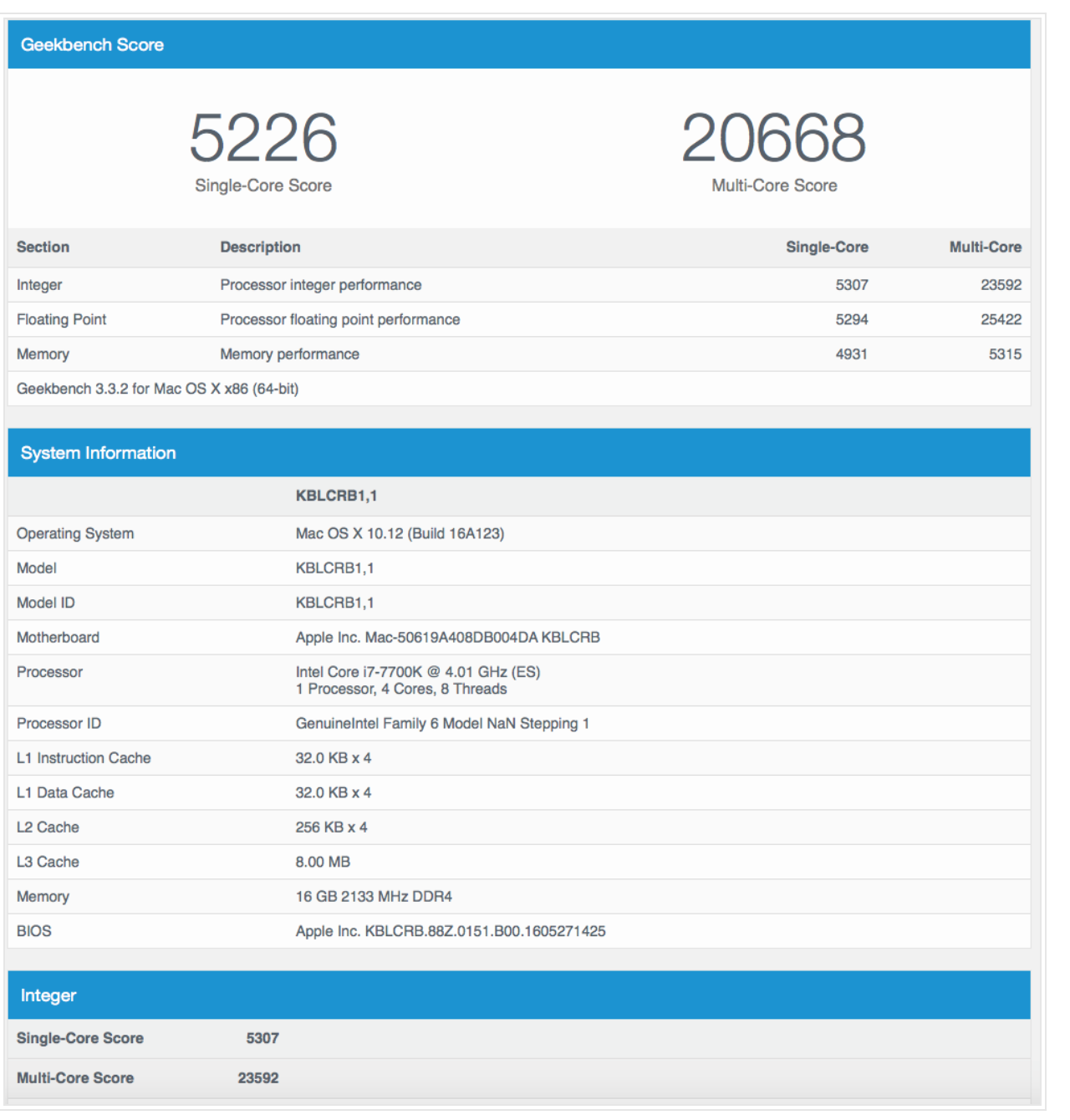Select GenuineIntel Family 6 Model NaN value
Viewport: 1070px width, 1120px height.
[x=442, y=724]
